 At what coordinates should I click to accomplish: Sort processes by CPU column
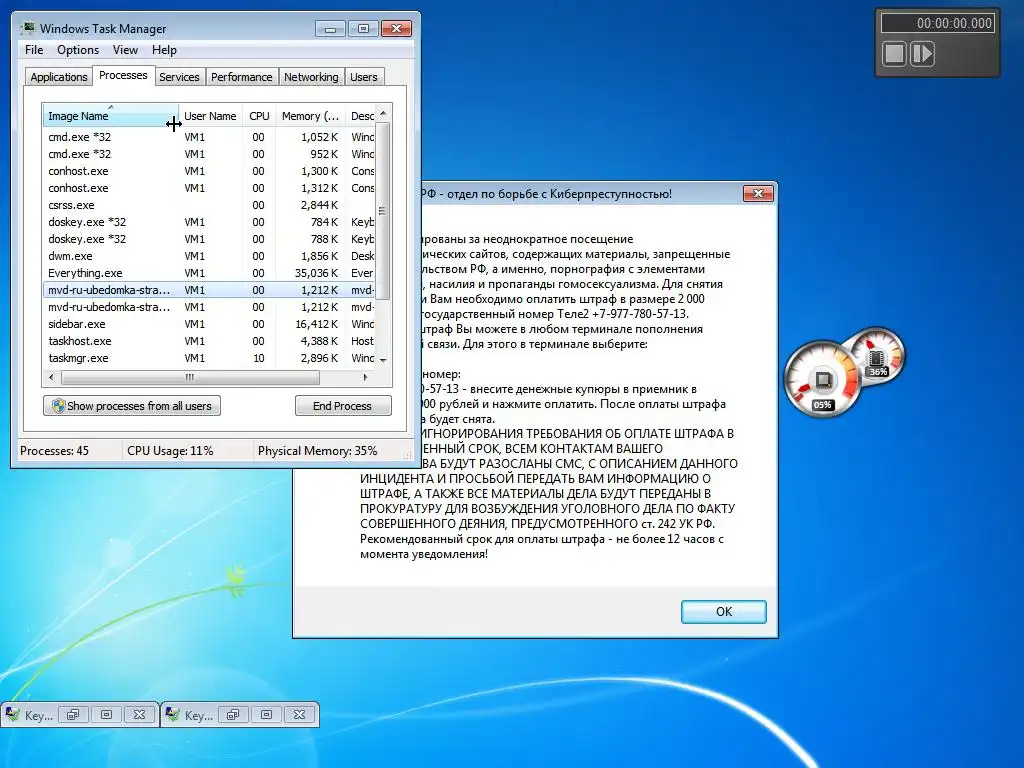pos(259,116)
